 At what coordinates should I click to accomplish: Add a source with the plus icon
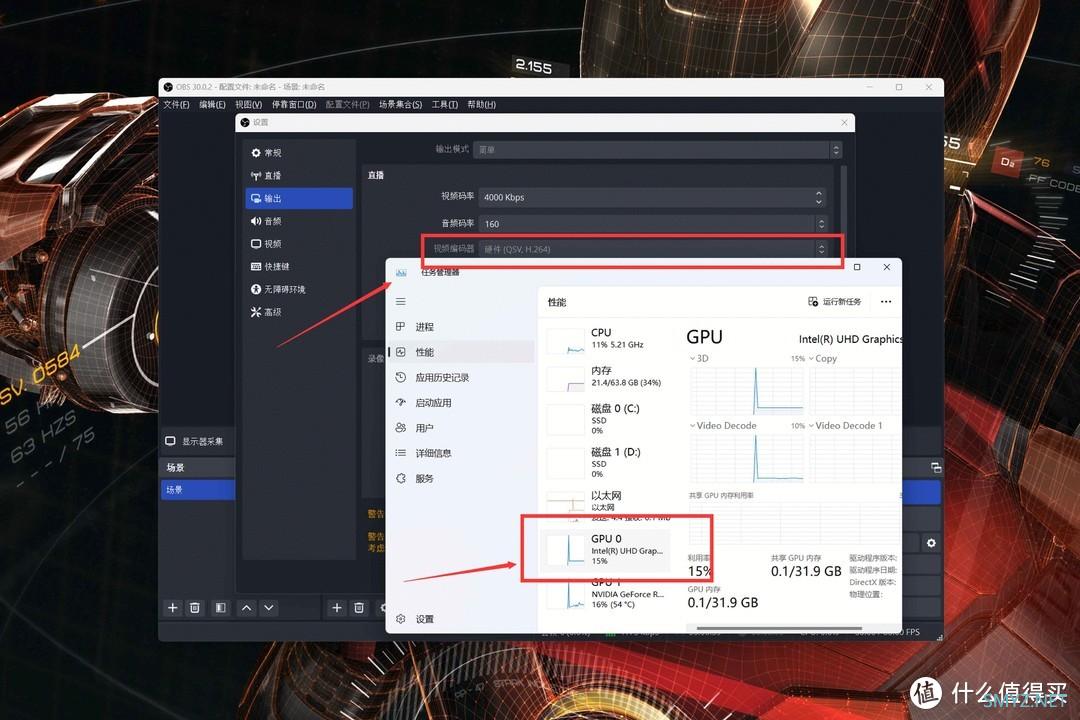[337, 608]
